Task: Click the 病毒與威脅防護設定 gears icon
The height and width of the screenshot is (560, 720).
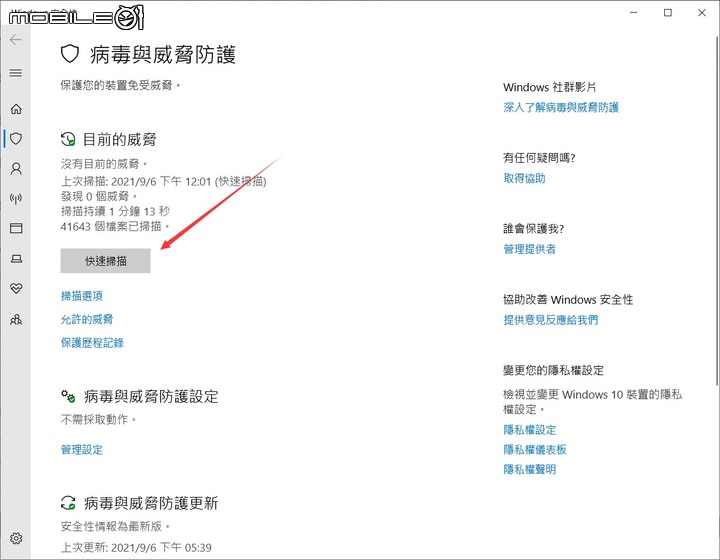Action: click(68, 396)
